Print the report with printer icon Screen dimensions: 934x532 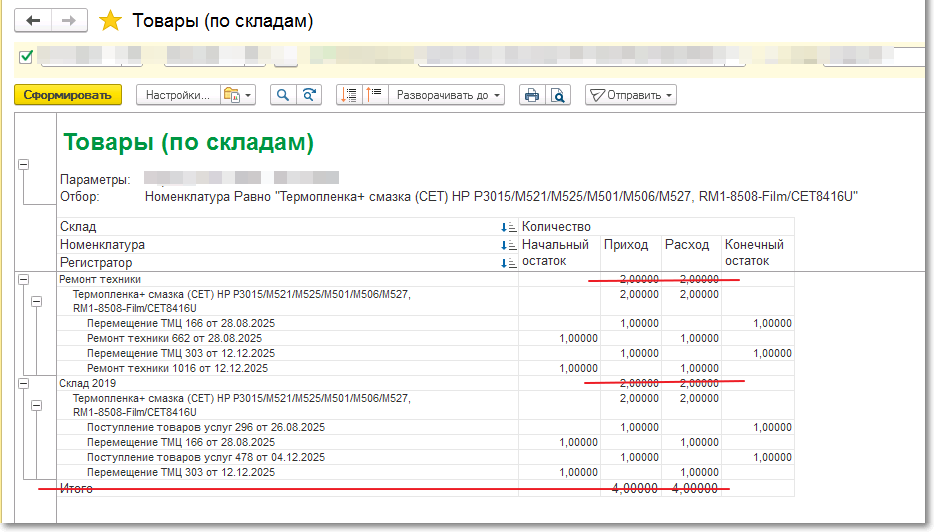(532, 95)
